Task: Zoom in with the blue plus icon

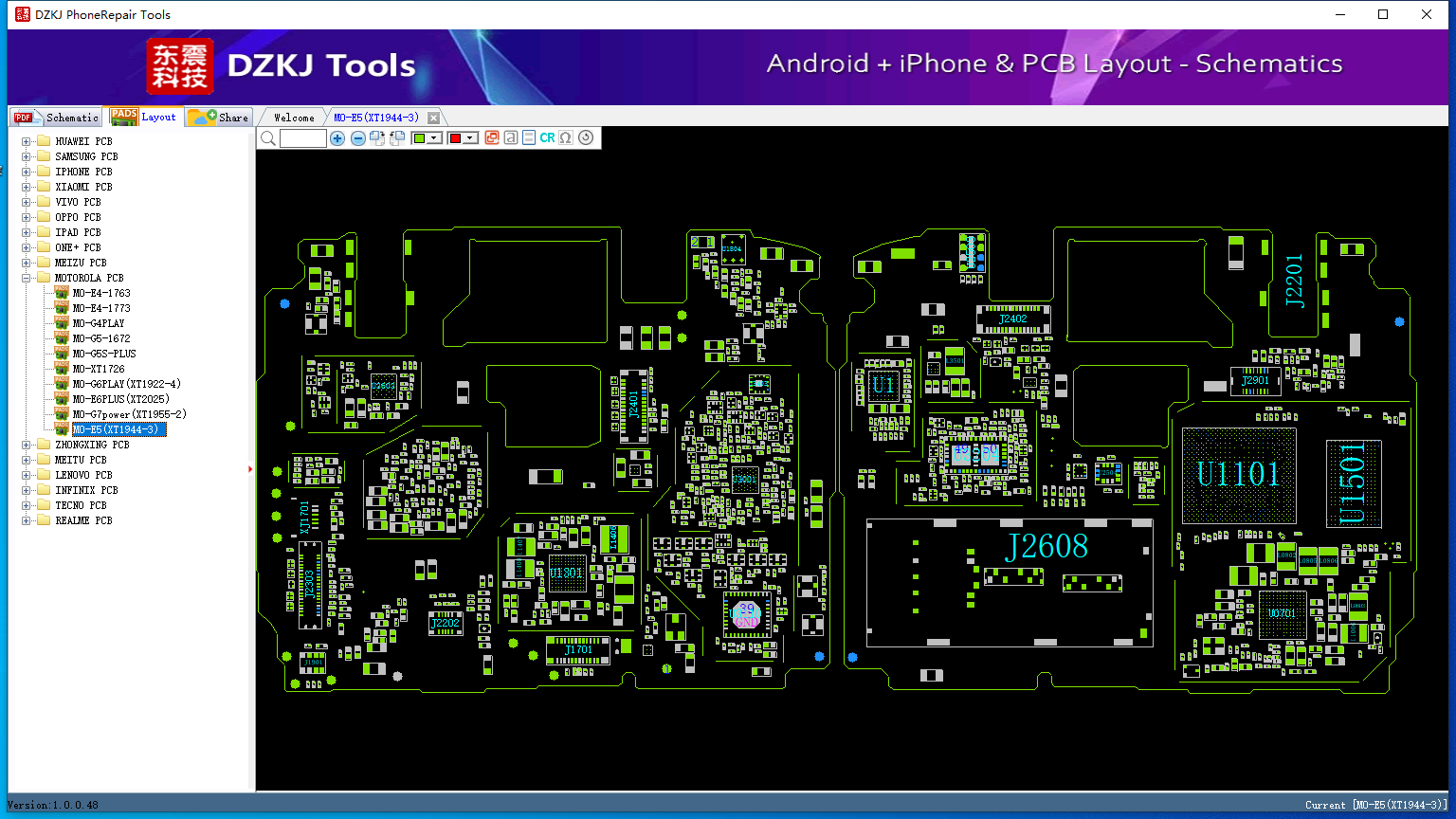Action: 337,138
